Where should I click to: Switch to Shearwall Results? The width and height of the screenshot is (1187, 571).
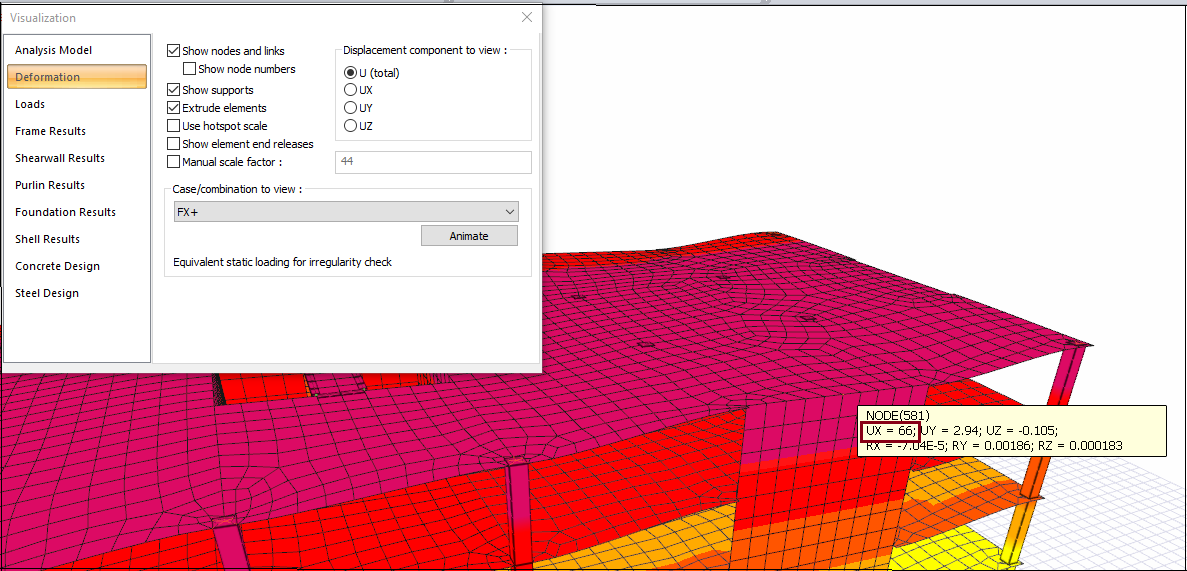point(59,158)
